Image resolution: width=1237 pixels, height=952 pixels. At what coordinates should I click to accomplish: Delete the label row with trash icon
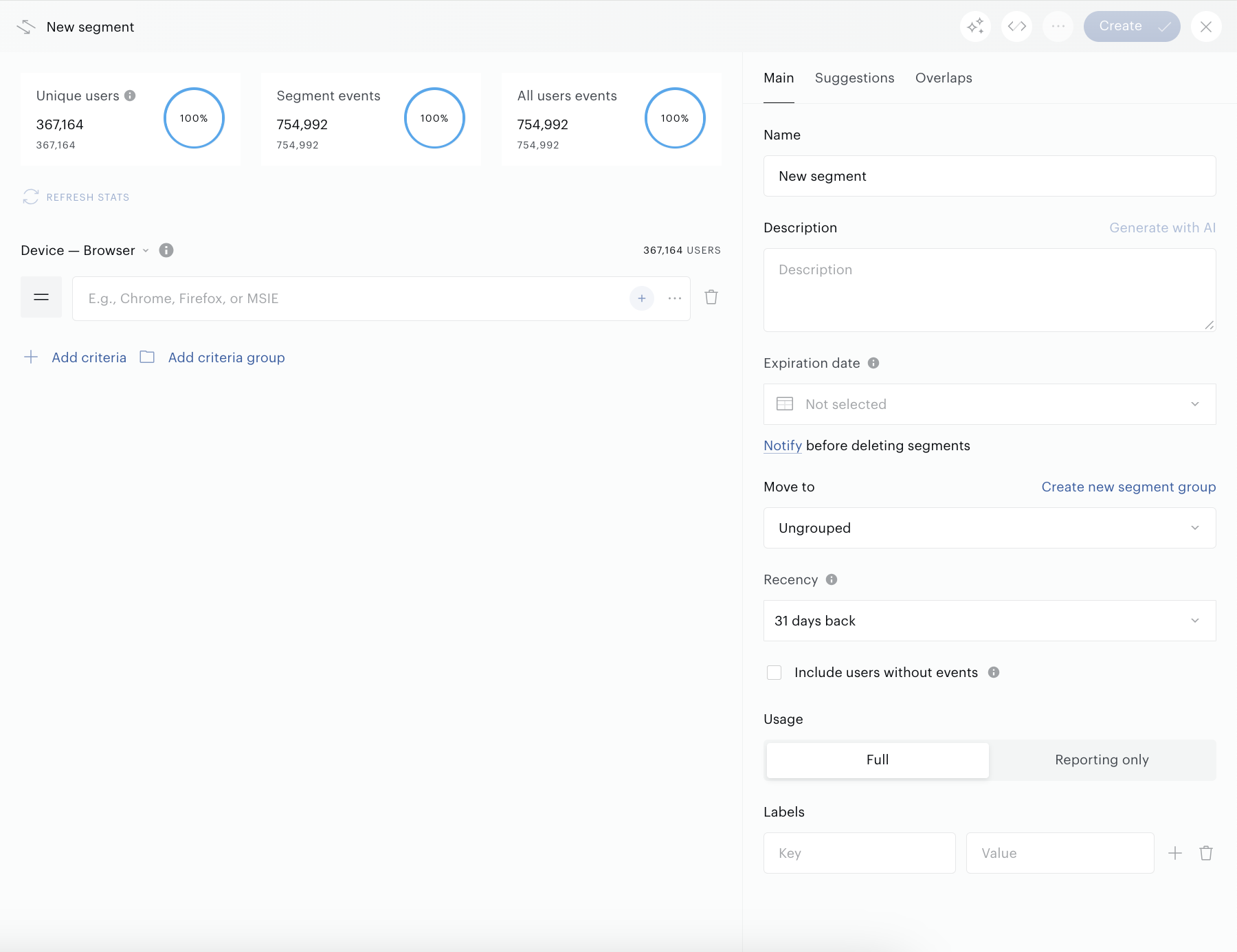click(x=1206, y=853)
